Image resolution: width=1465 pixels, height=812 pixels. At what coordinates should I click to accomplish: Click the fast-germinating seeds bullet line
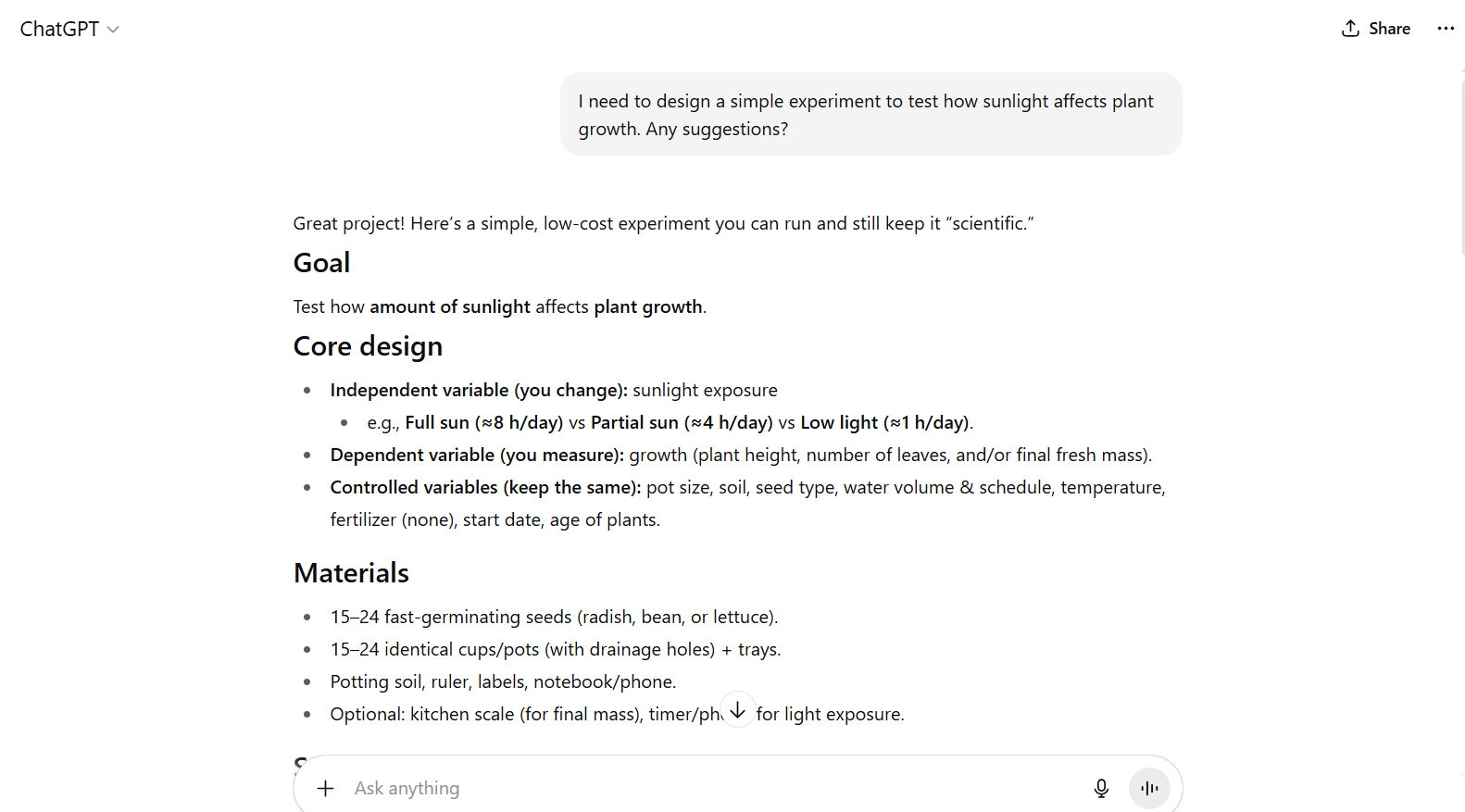pyautogui.click(x=554, y=618)
